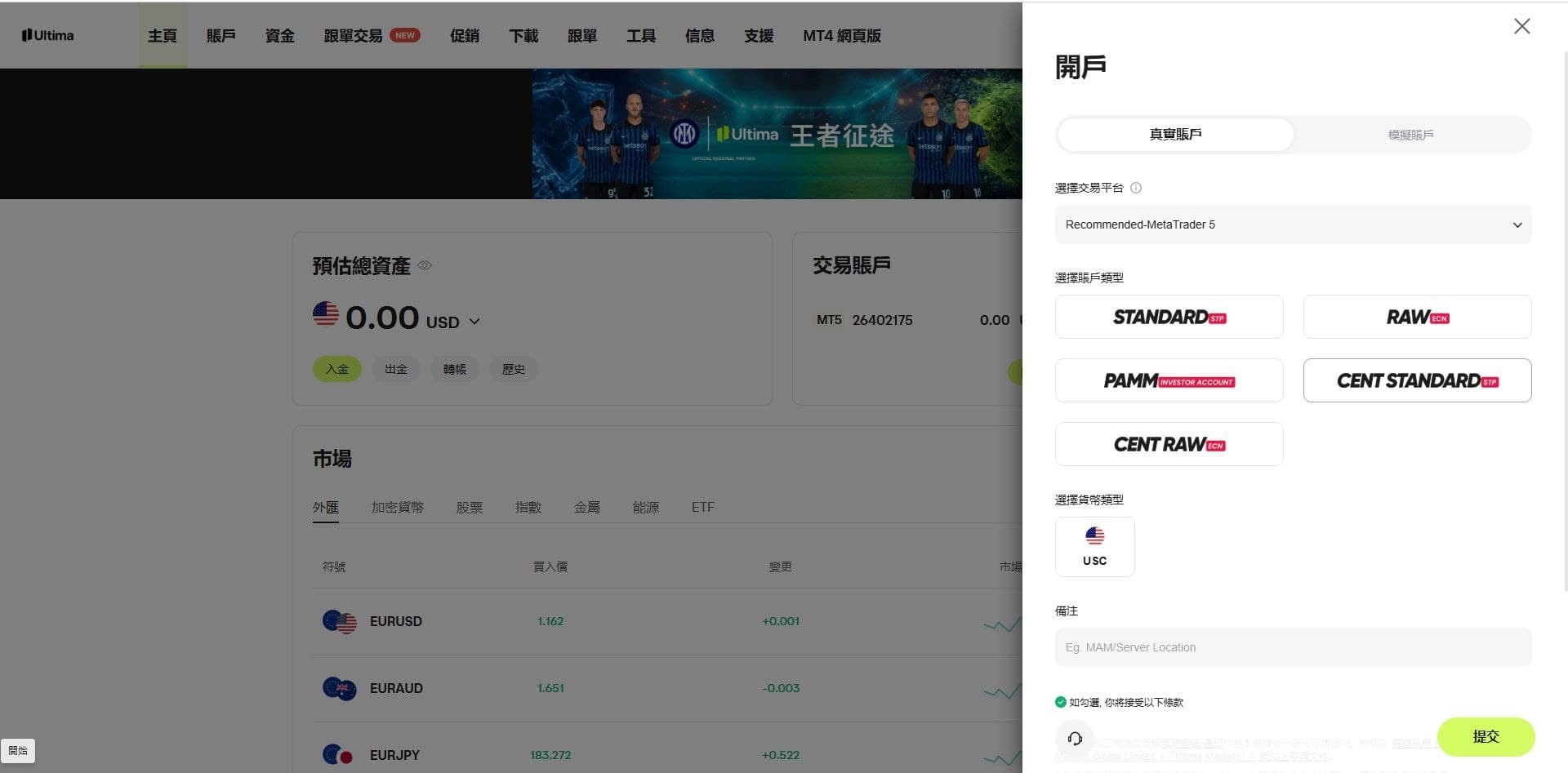The height and width of the screenshot is (773, 1568).
Task: Choose the CENT RAW ECN account type
Action: pyautogui.click(x=1169, y=444)
